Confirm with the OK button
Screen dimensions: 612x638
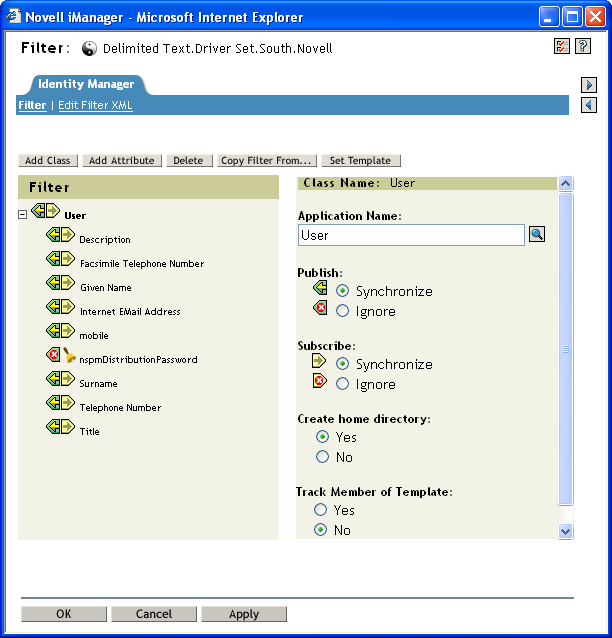coord(64,614)
